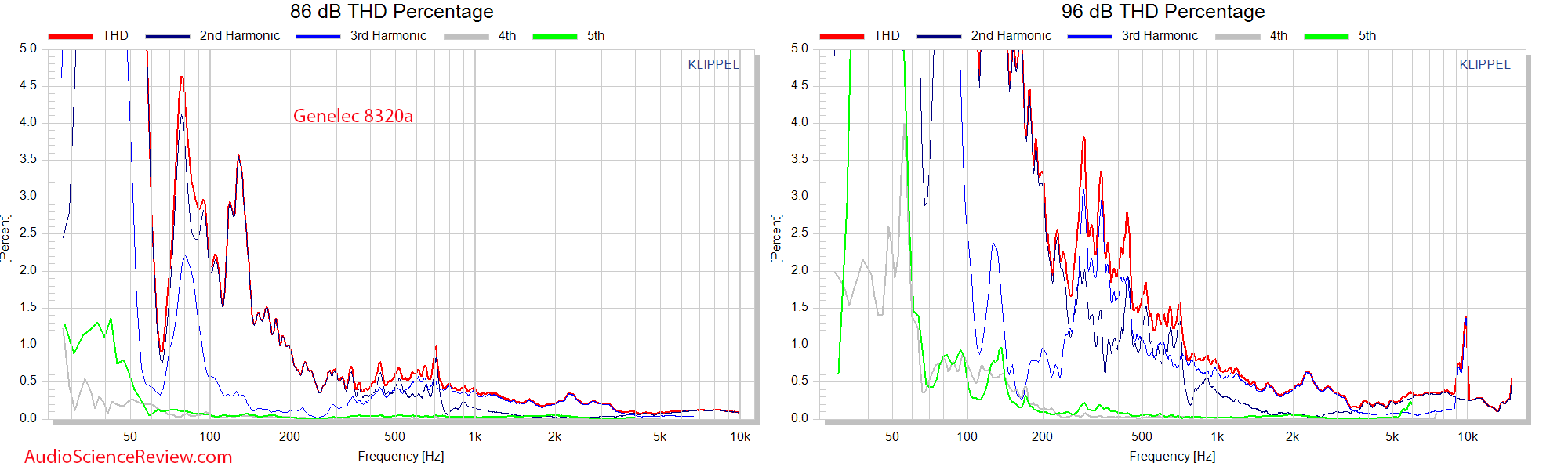Click the "10k" frequency tick on the 86 dB chart
The height and width of the screenshot is (470, 1568).
pos(740,437)
